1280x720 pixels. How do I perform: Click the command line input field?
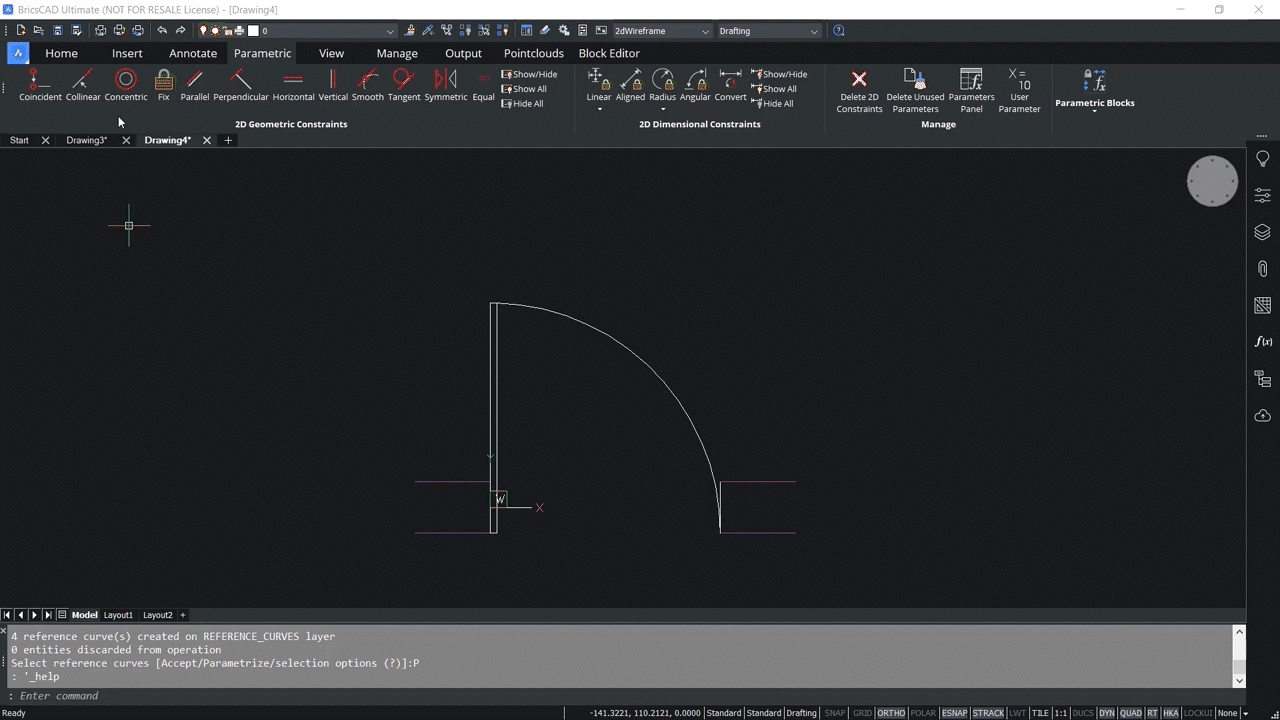coord(620,696)
